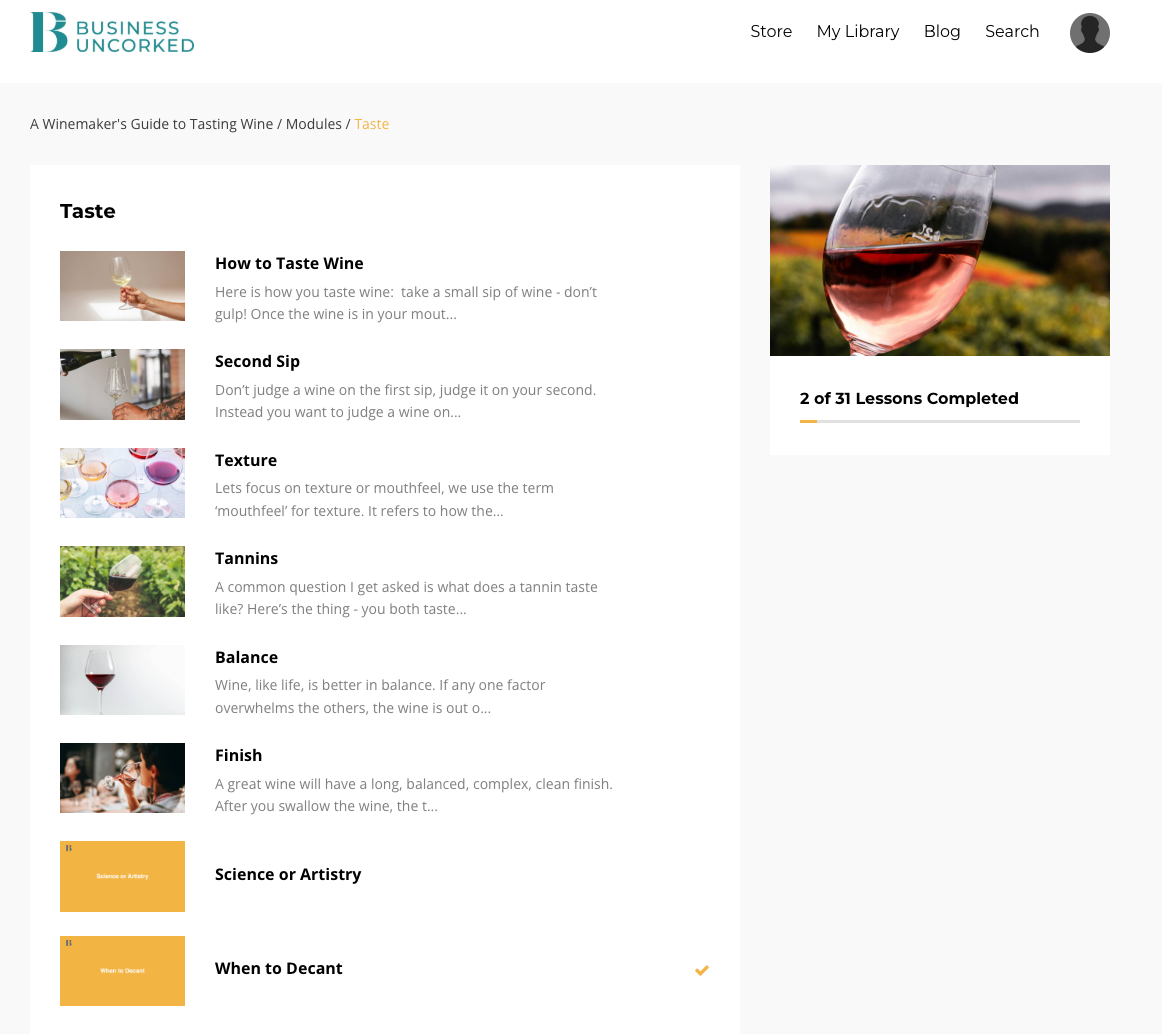Click the Business Uncorked logo

tap(113, 33)
